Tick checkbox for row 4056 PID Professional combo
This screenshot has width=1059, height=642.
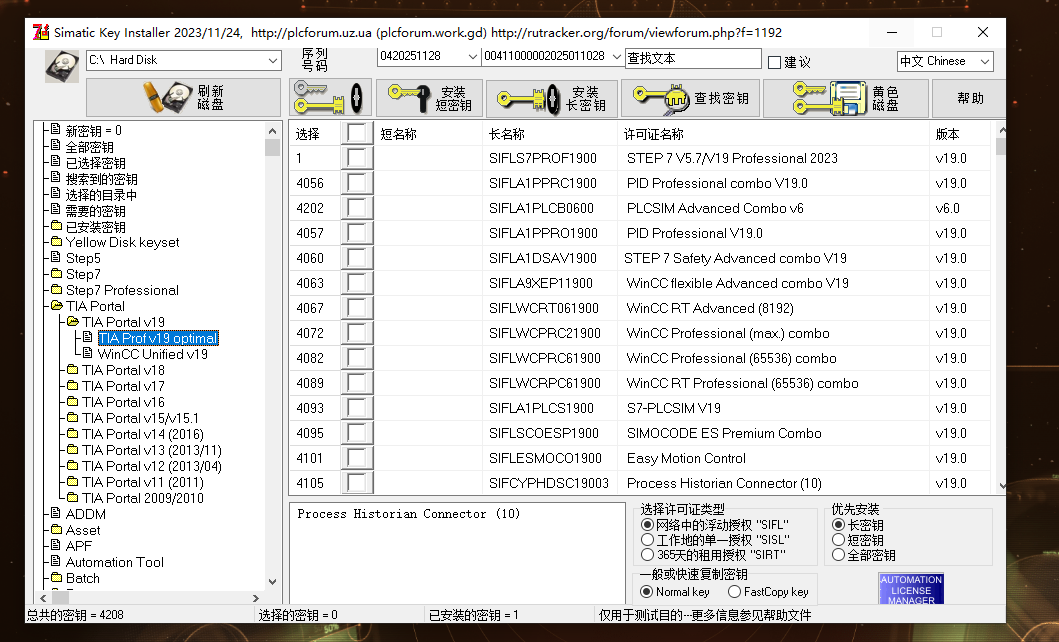tap(357, 183)
